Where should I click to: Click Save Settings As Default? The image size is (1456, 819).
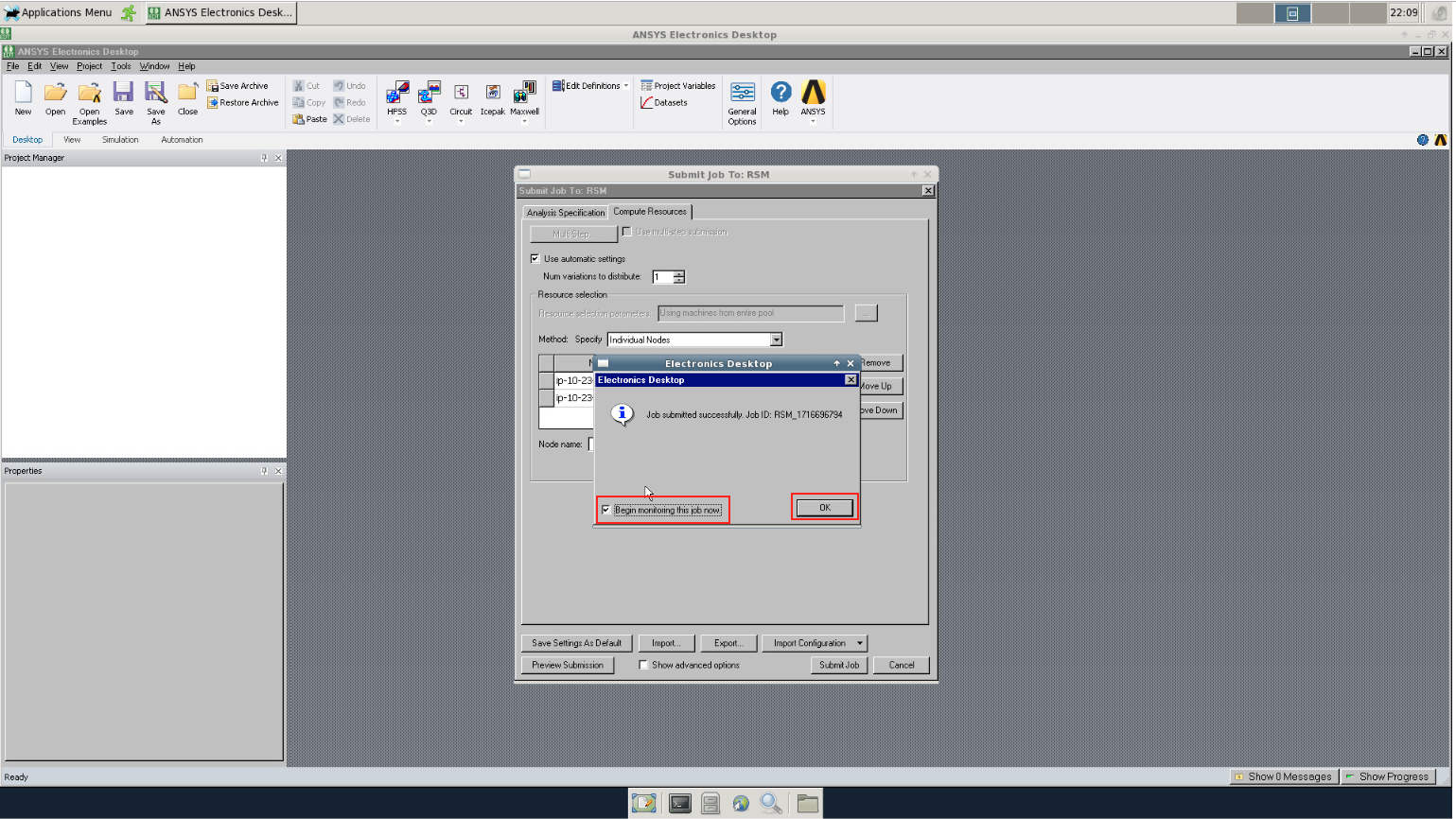(576, 643)
